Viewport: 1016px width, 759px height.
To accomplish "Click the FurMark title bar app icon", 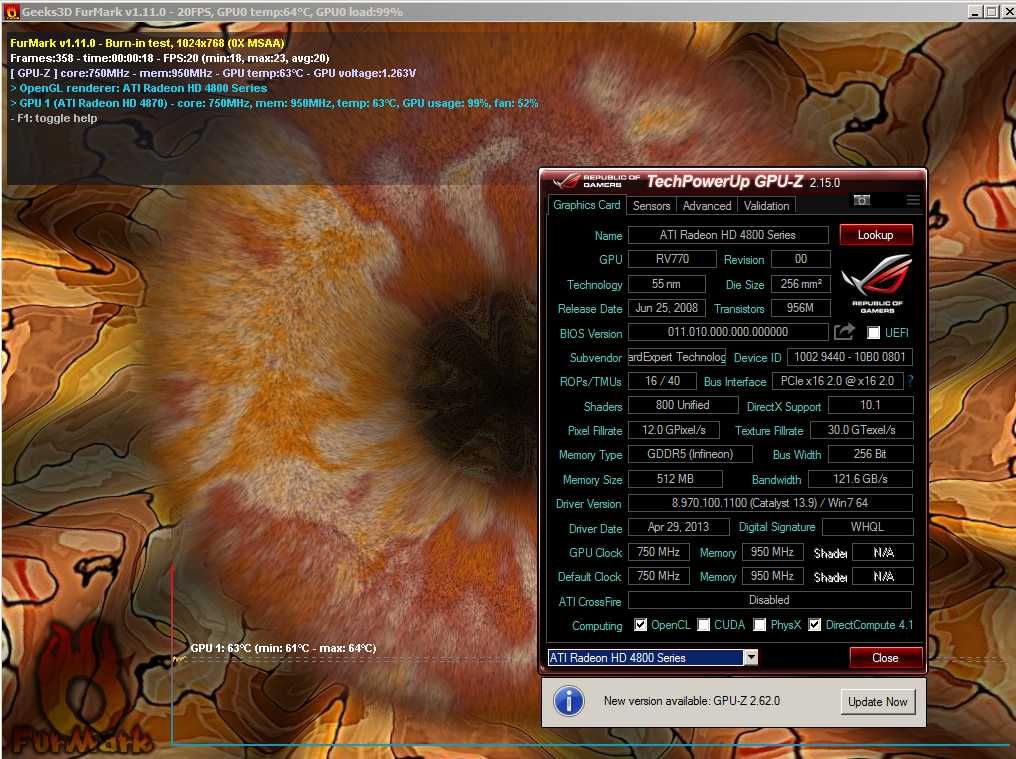I will click(11, 11).
